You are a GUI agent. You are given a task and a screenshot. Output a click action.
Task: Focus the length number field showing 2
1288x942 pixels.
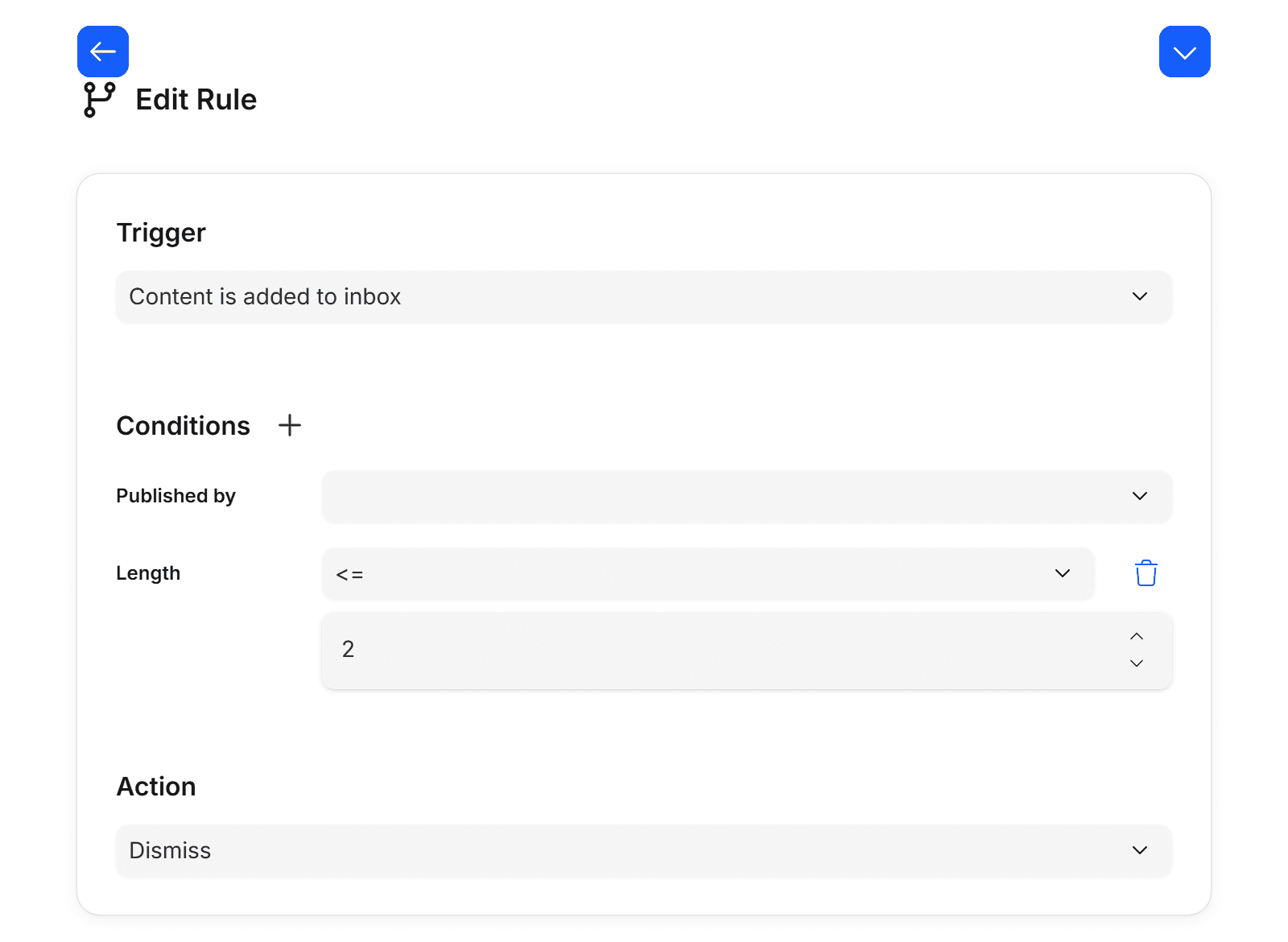click(708, 650)
